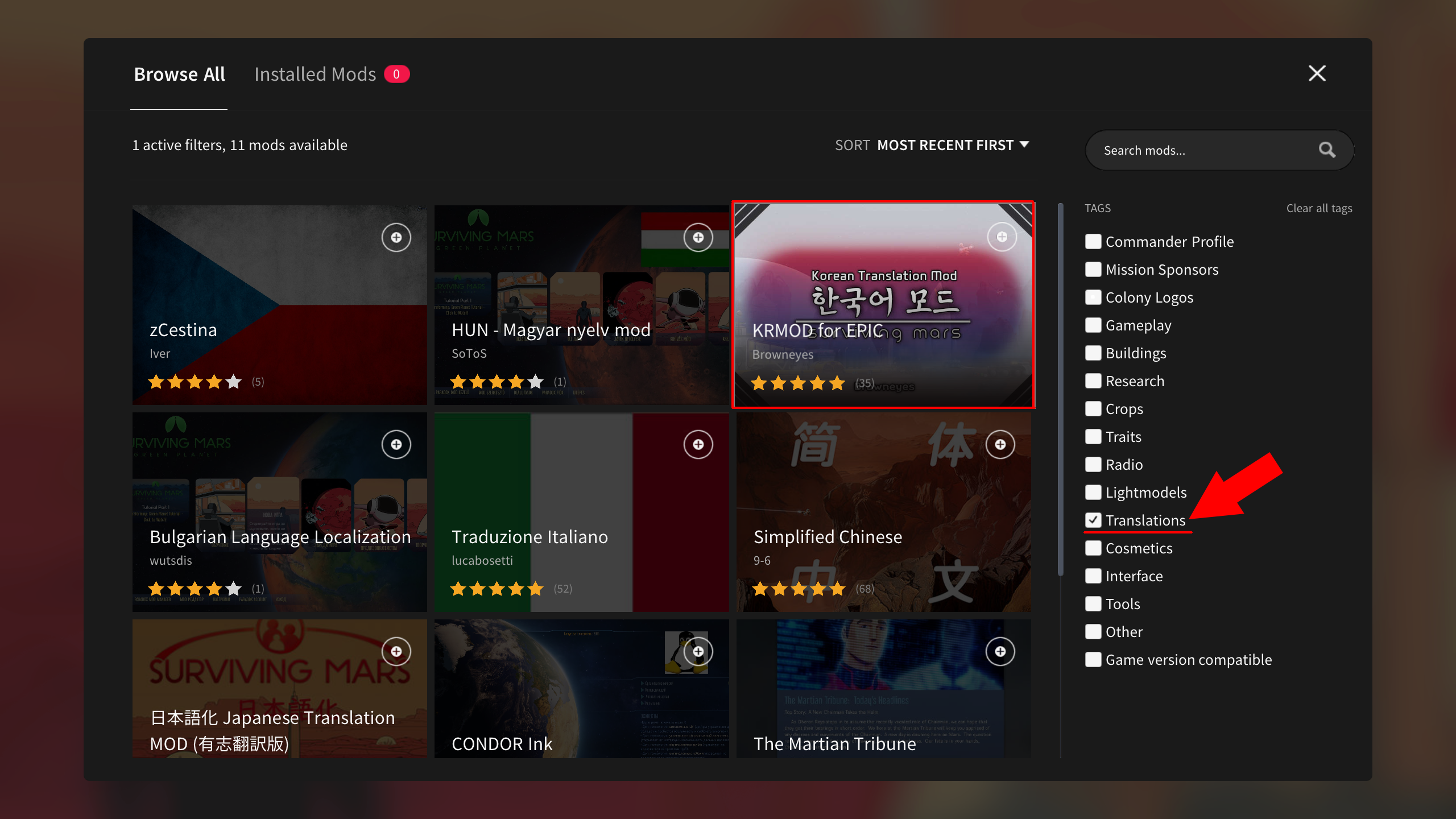1456x819 pixels.
Task: Open Bulgarian Language Localization card
Action: pos(279,512)
